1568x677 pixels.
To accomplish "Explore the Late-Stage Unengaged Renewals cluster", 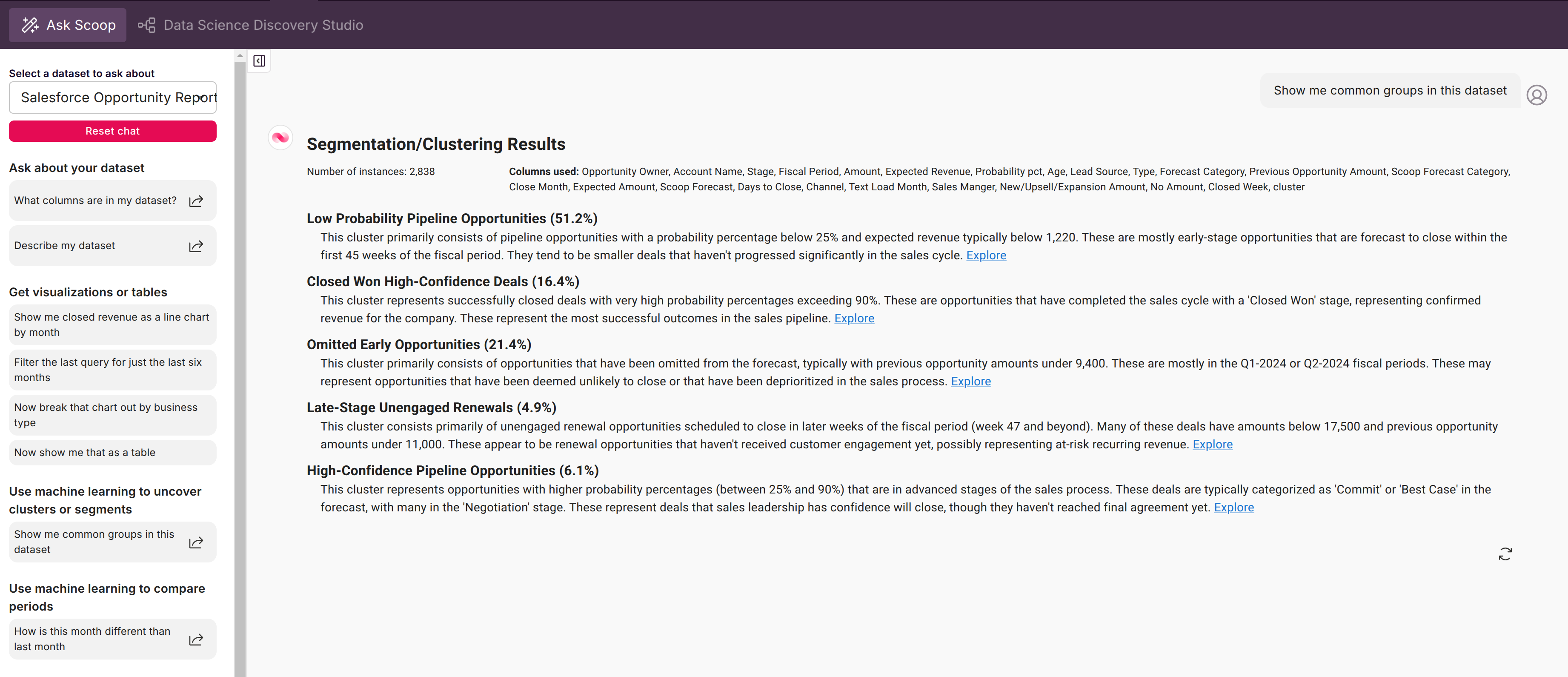I will tap(1213, 445).
